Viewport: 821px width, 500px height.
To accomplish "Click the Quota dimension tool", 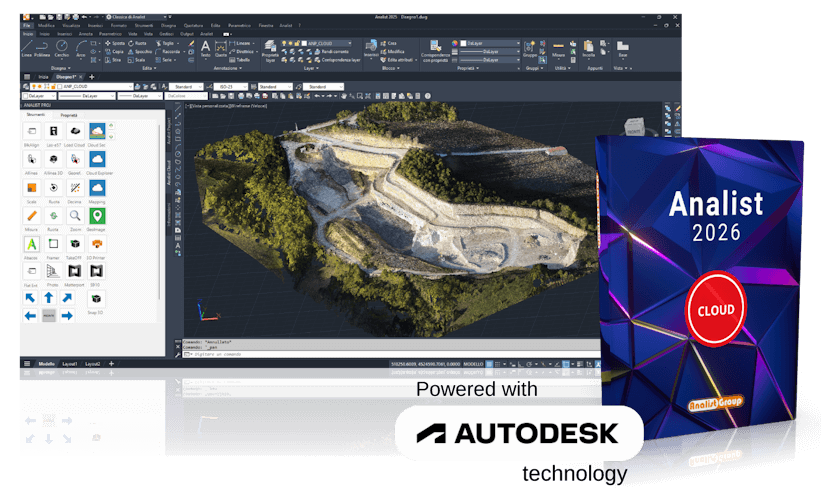I will click(x=221, y=48).
